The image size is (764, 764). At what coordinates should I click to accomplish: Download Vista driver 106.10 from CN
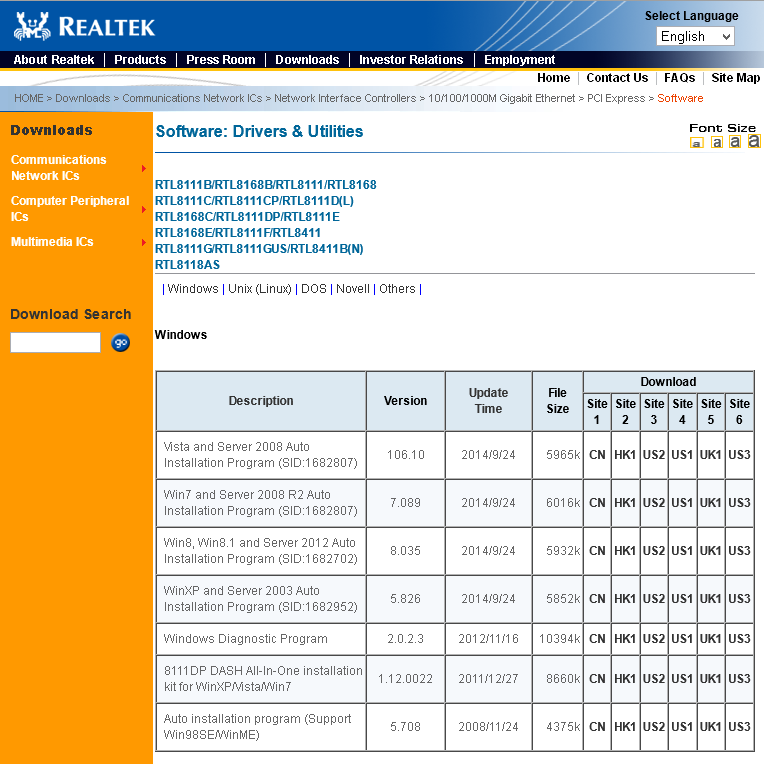[x=597, y=455]
